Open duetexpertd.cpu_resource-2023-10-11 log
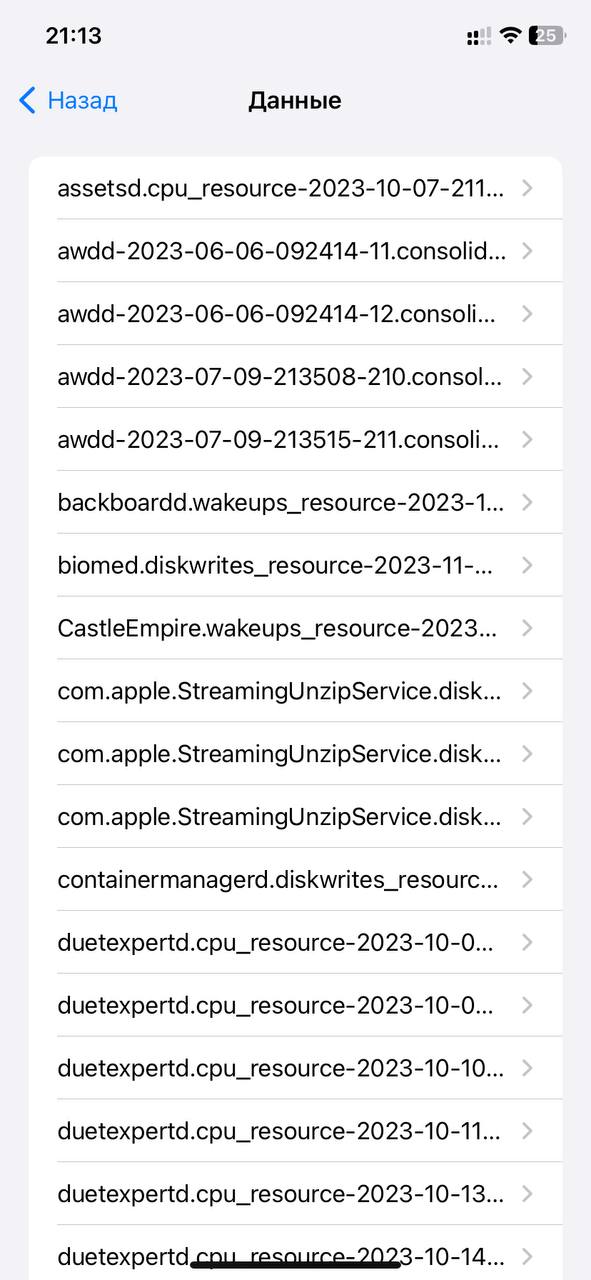 [x=295, y=1132]
